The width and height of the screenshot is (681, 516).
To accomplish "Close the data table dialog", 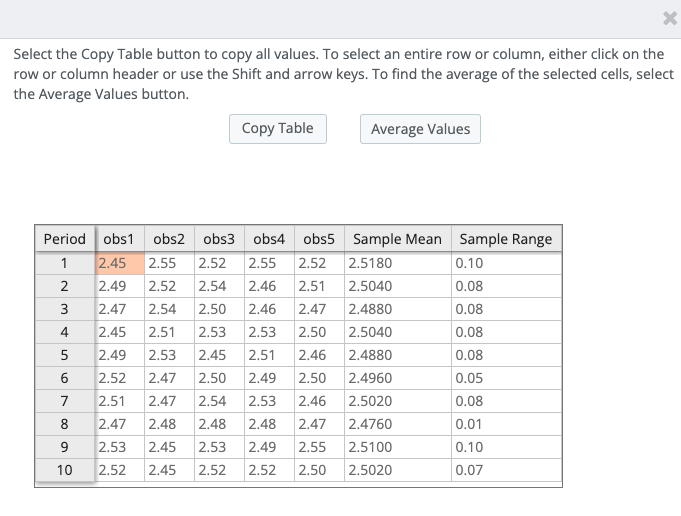I will (670, 18).
